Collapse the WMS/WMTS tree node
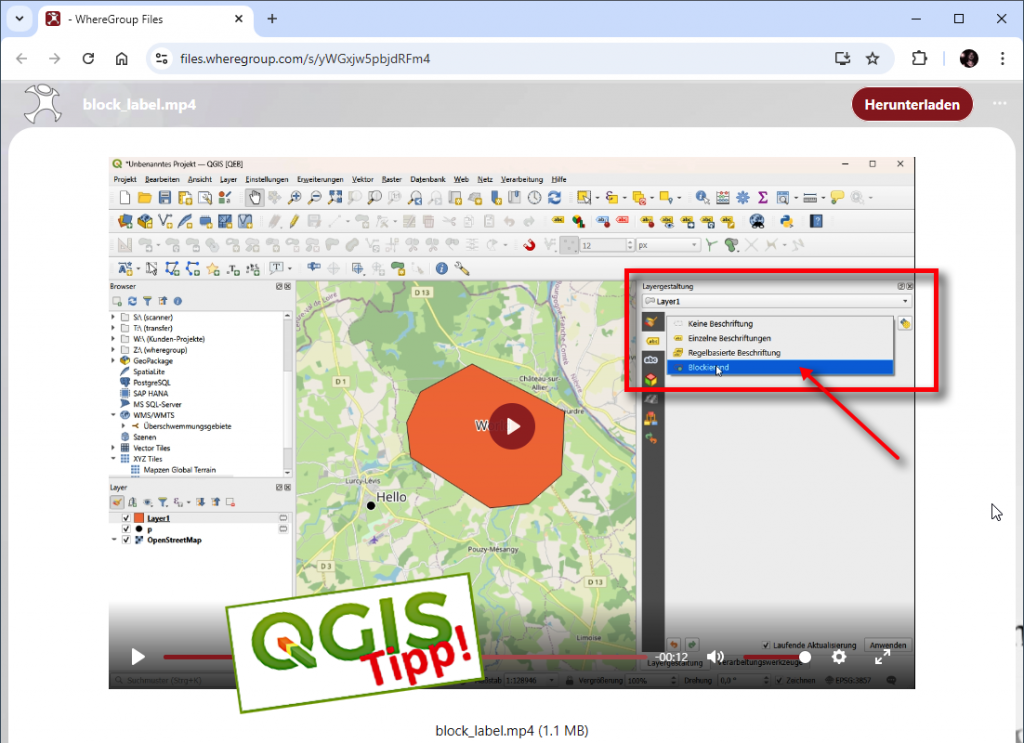The height and width of the screenshot is (743, 1024). (113, 415)
